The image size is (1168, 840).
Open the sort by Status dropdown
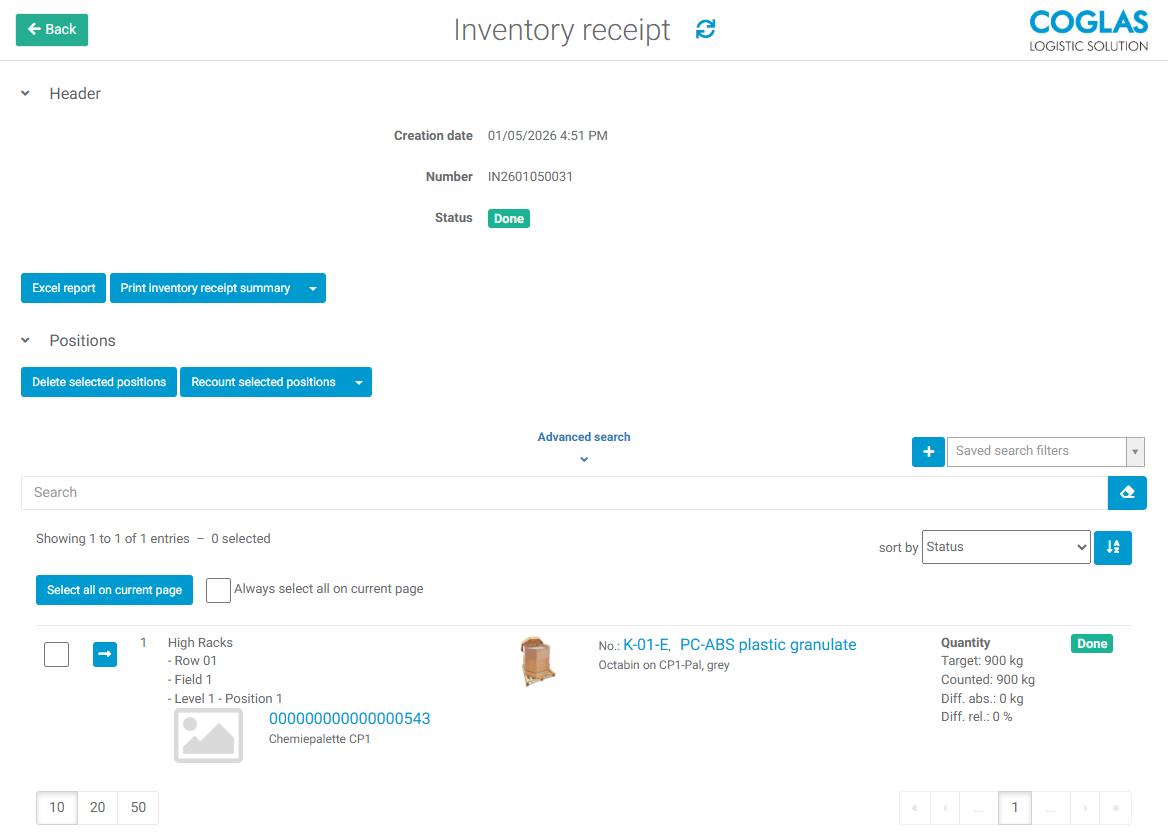click(1005, 547)
